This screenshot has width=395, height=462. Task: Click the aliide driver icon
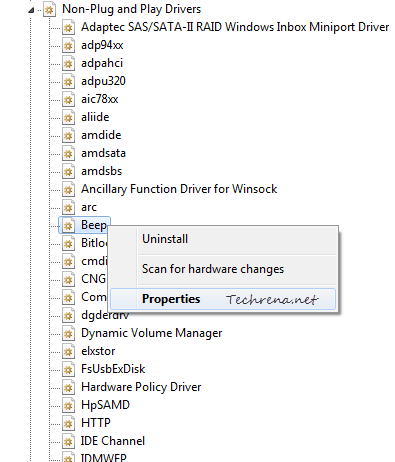coord(68,117)
